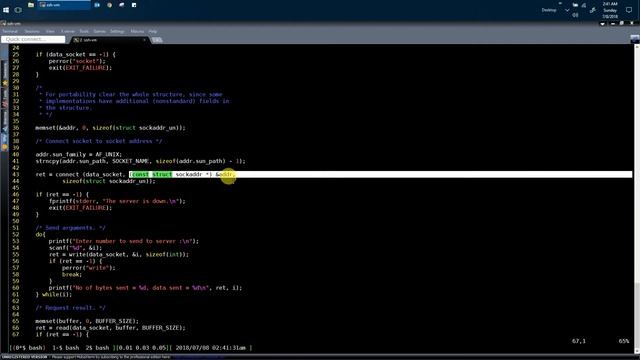This screenshot has height=360, width=640.
Task: Click the subscribe link in the bottom status bar
Action: click(198, 357)
